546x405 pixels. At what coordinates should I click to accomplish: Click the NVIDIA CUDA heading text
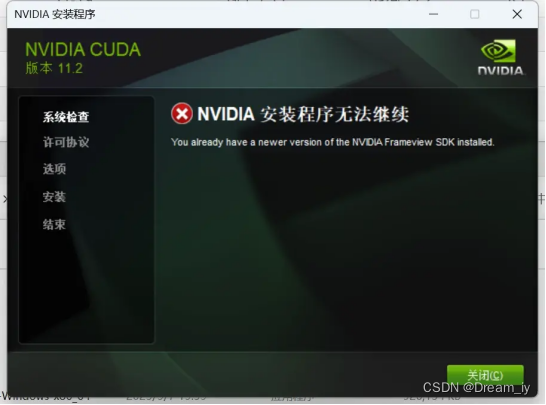[83, 49]
